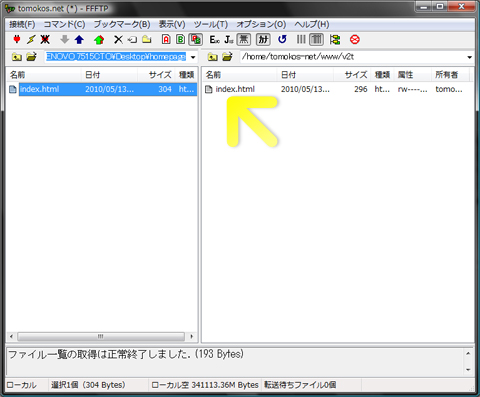Open the ブックマーク(B) menu
Viewport: 480px width, 397px height.
[122, 24]
